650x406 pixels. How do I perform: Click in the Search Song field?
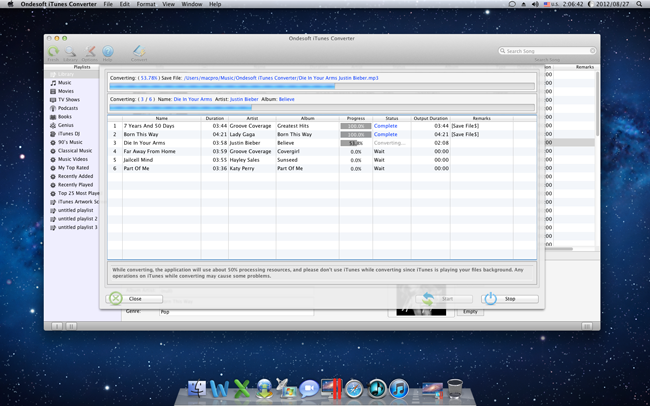[548, 51]
